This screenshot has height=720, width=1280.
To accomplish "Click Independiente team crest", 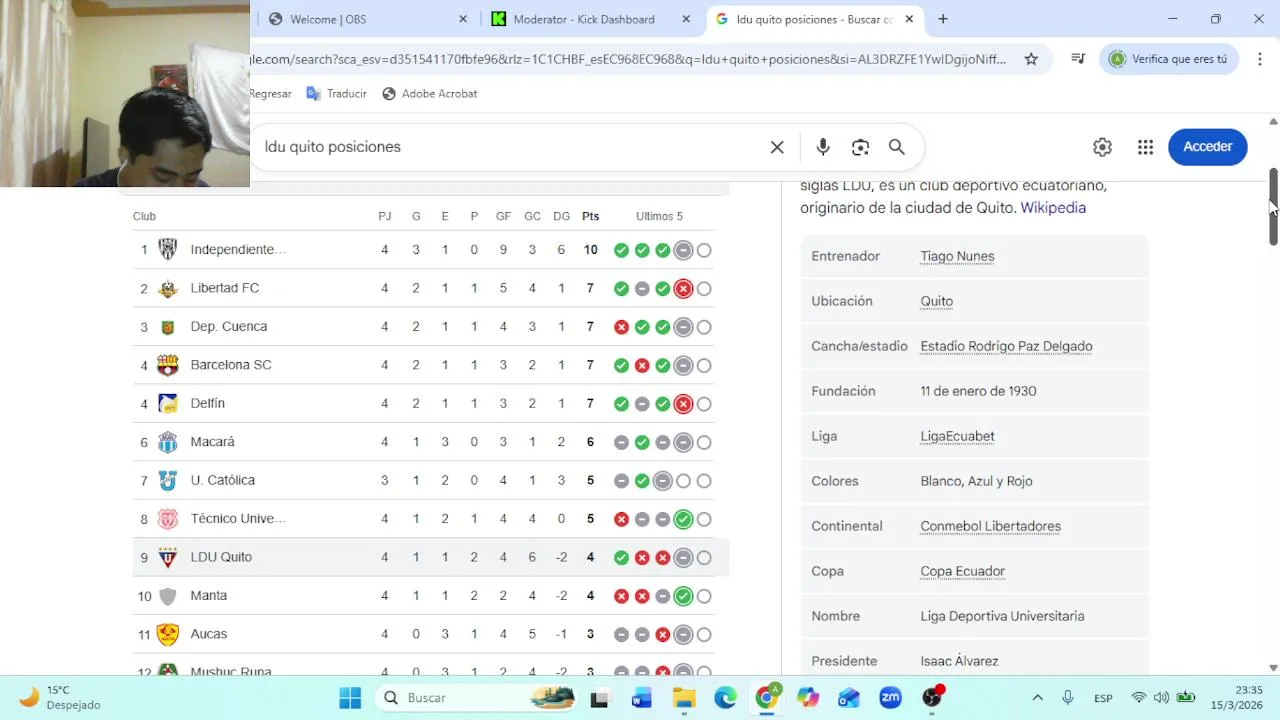I will tap(168, 250).
